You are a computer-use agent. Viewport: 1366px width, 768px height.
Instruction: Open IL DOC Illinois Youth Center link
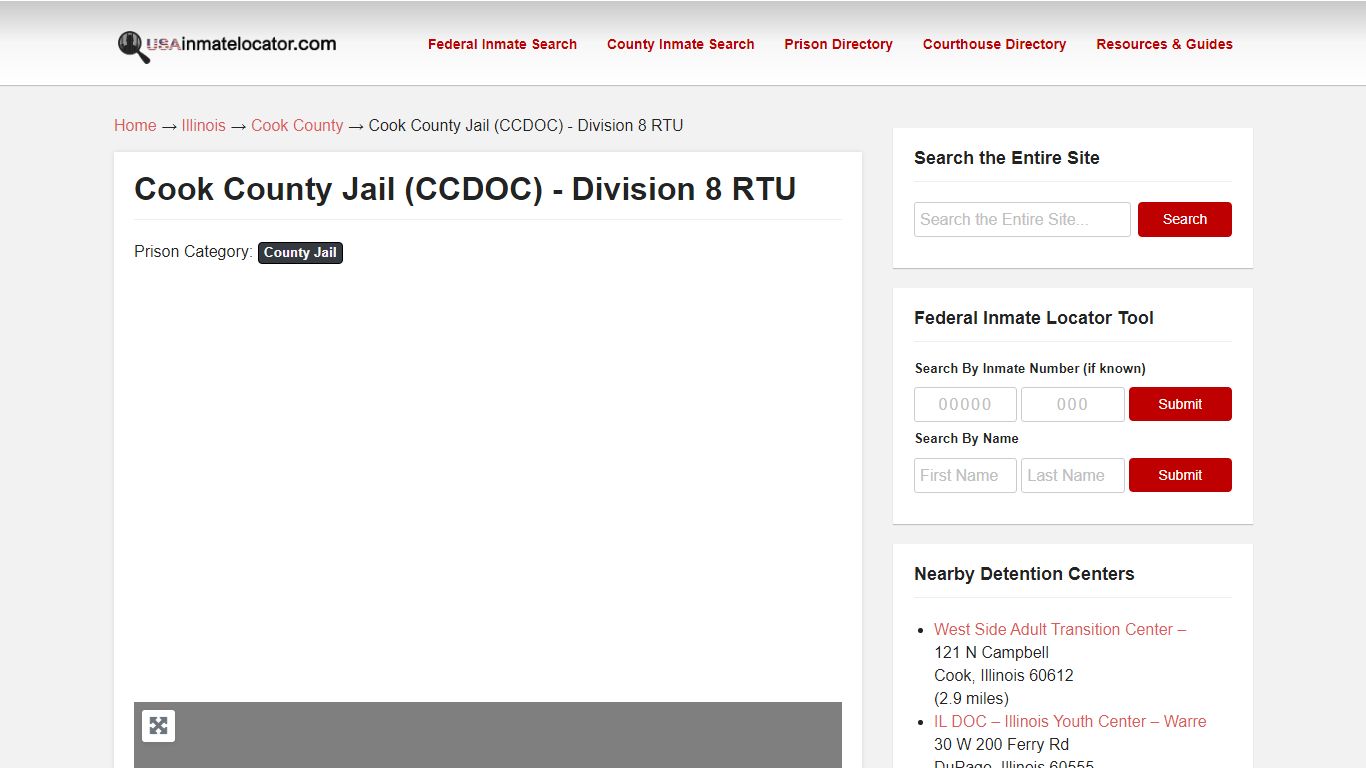pyautogui.click(x=1069, y=721)
